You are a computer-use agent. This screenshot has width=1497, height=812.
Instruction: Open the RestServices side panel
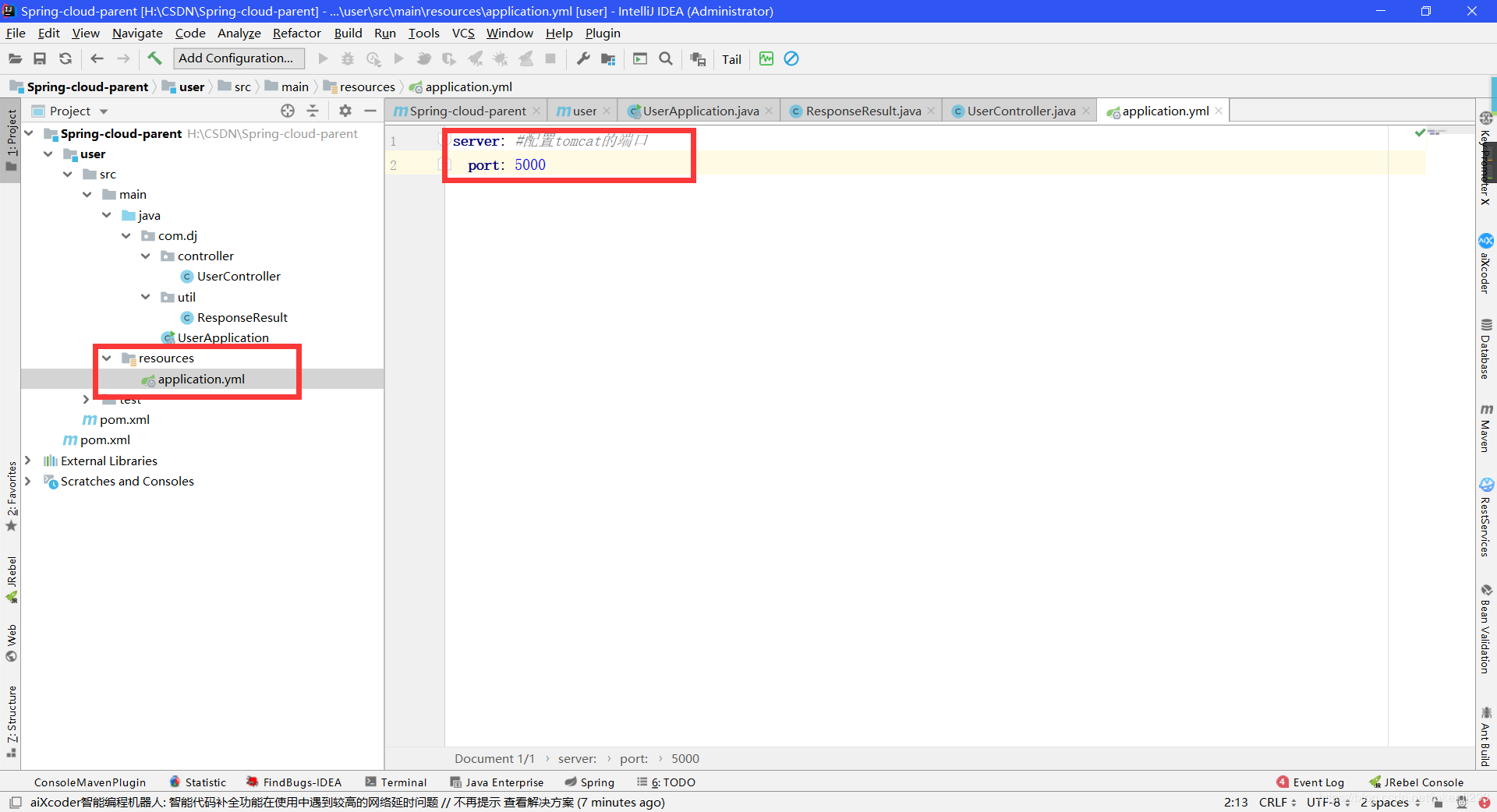tap(1486, 517)
